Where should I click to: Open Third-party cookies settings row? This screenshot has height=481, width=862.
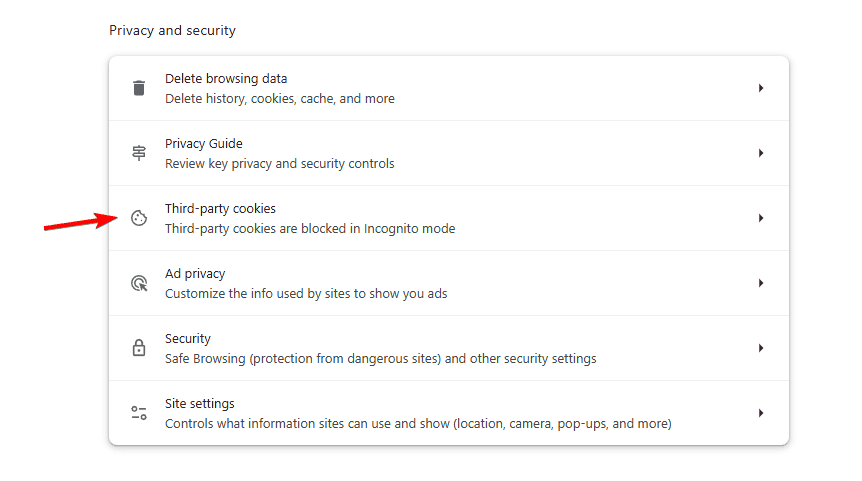[x=449, y=218]
